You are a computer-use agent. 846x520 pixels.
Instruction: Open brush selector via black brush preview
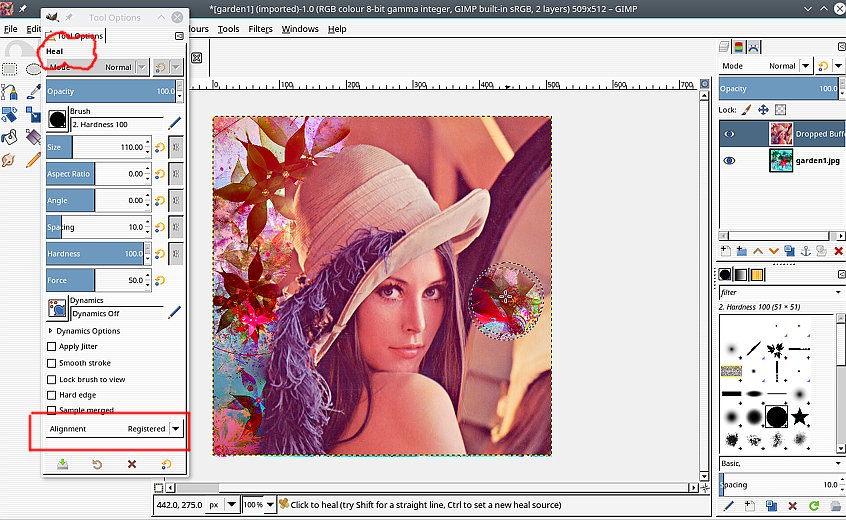tap(57, 119)
